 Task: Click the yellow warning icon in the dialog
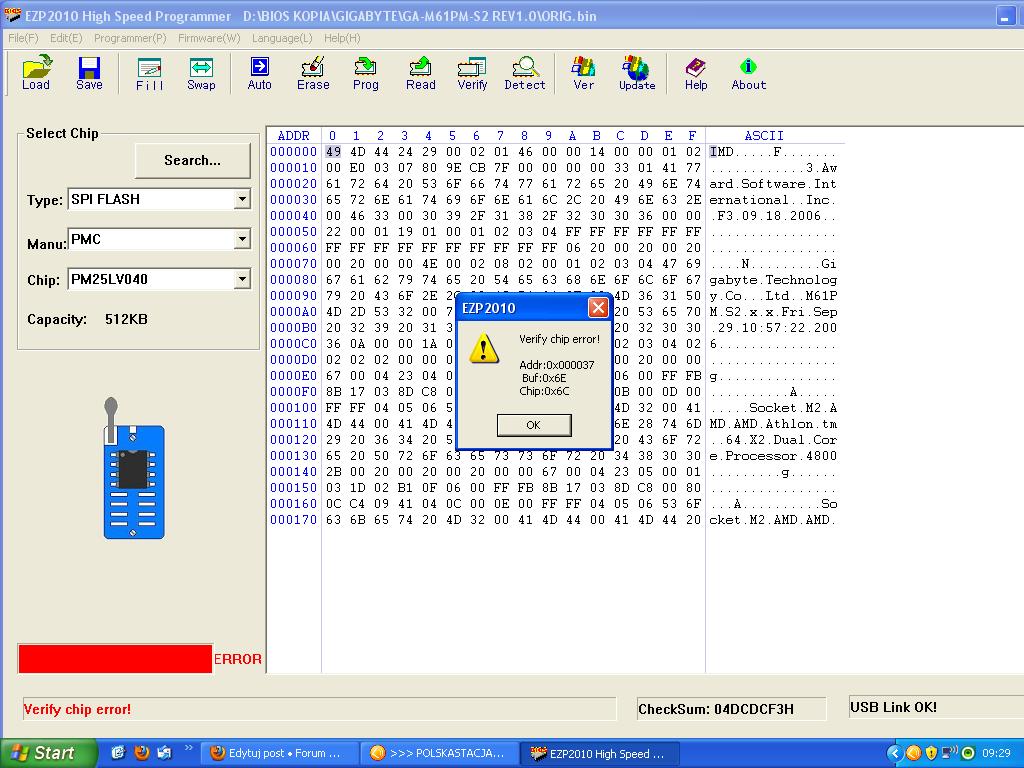[484, 347]
